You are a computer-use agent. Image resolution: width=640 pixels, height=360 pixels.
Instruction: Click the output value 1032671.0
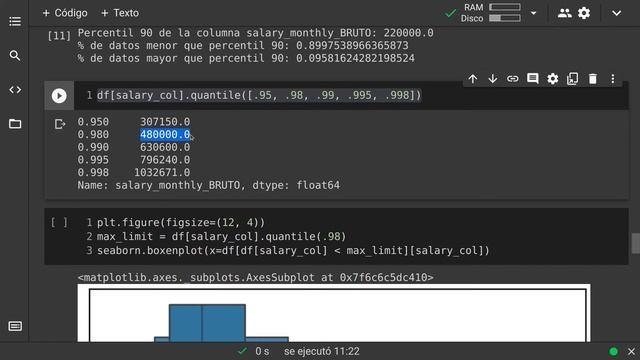coord(162,172)
